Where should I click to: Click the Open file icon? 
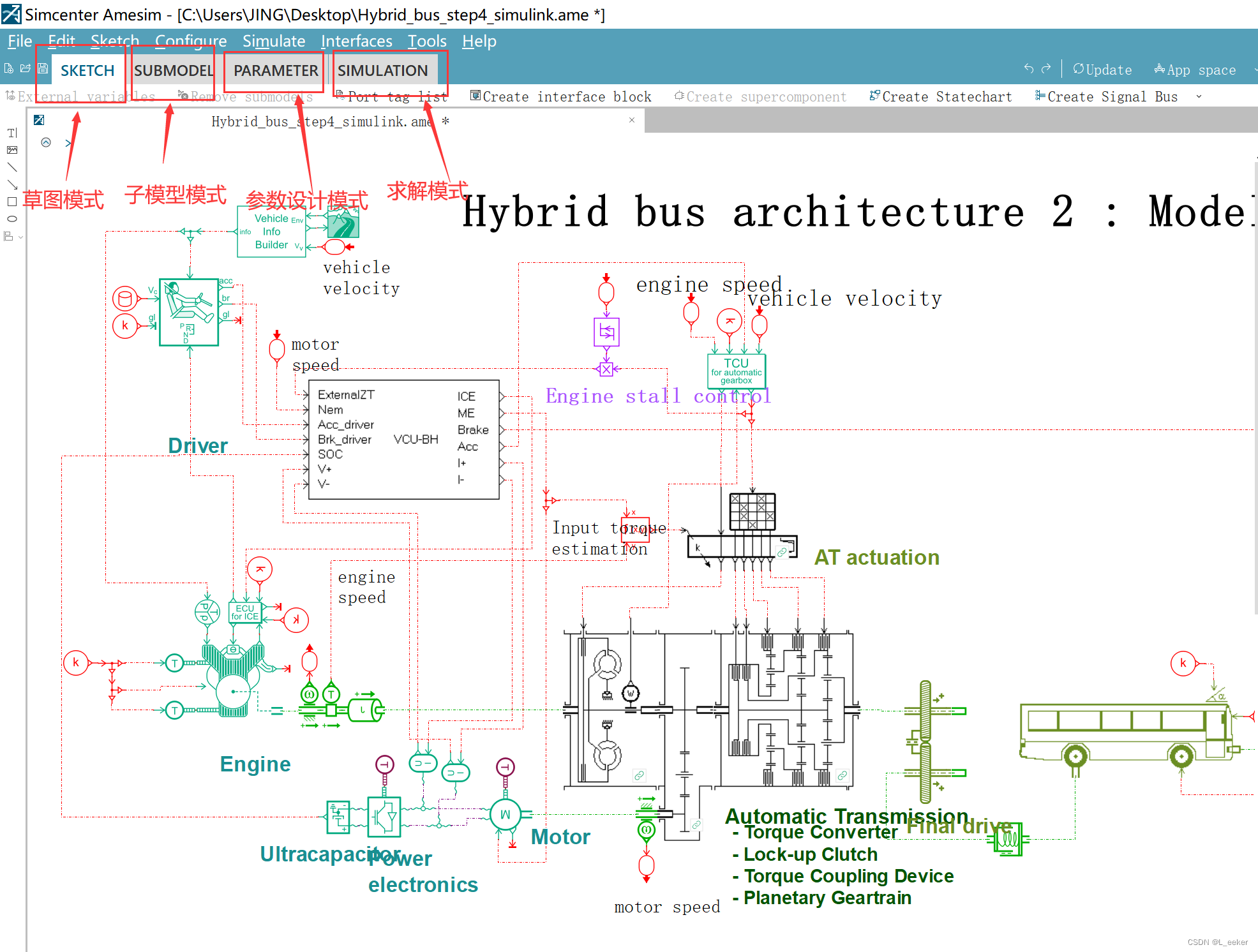(x=25, y=67)
